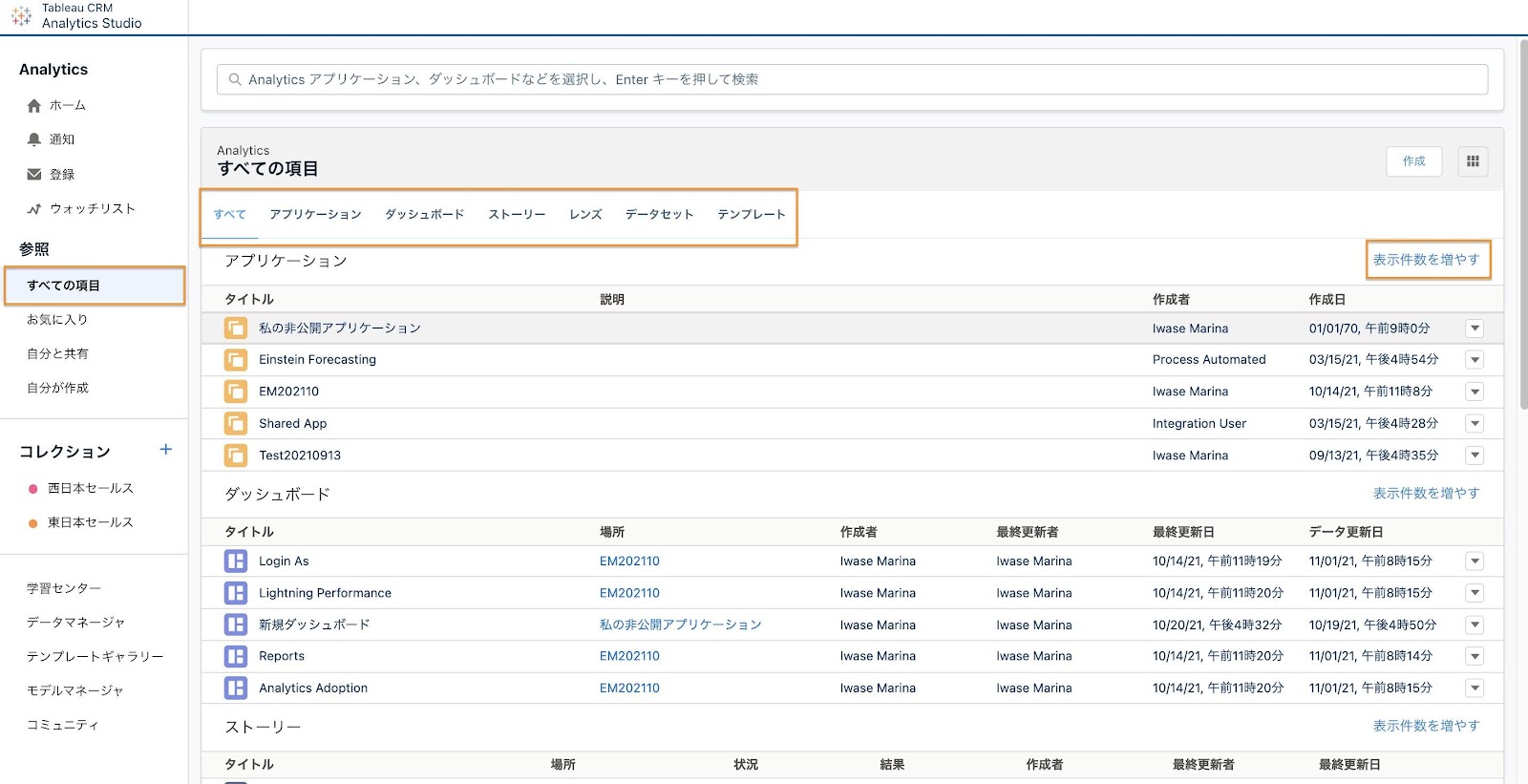Switch to the ダッシュボード tab

click(x=424, y=215)
